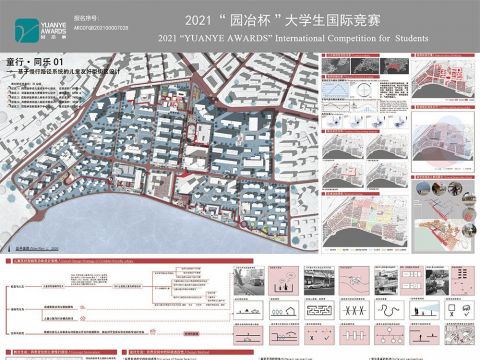480x360 pixels.
Task: Open the photo collage axonometric panel
Action: pos(443,217)
